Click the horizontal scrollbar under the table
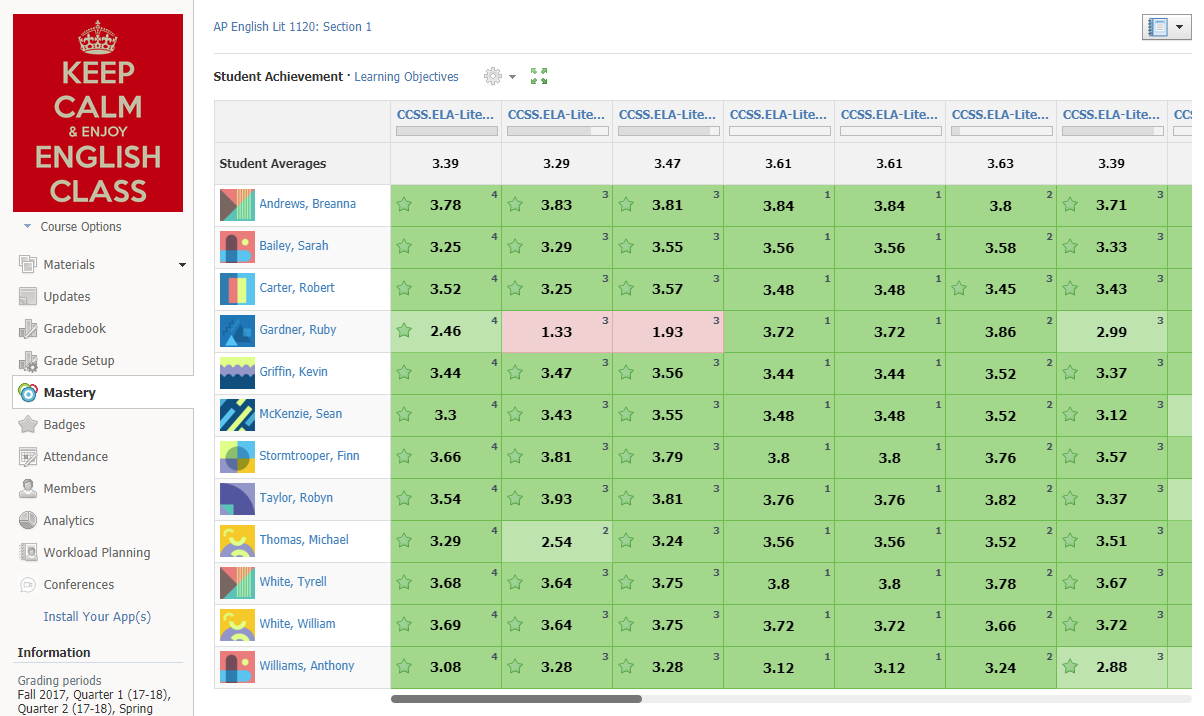The width and height of the screenshot is (1204, 716). 516,699
